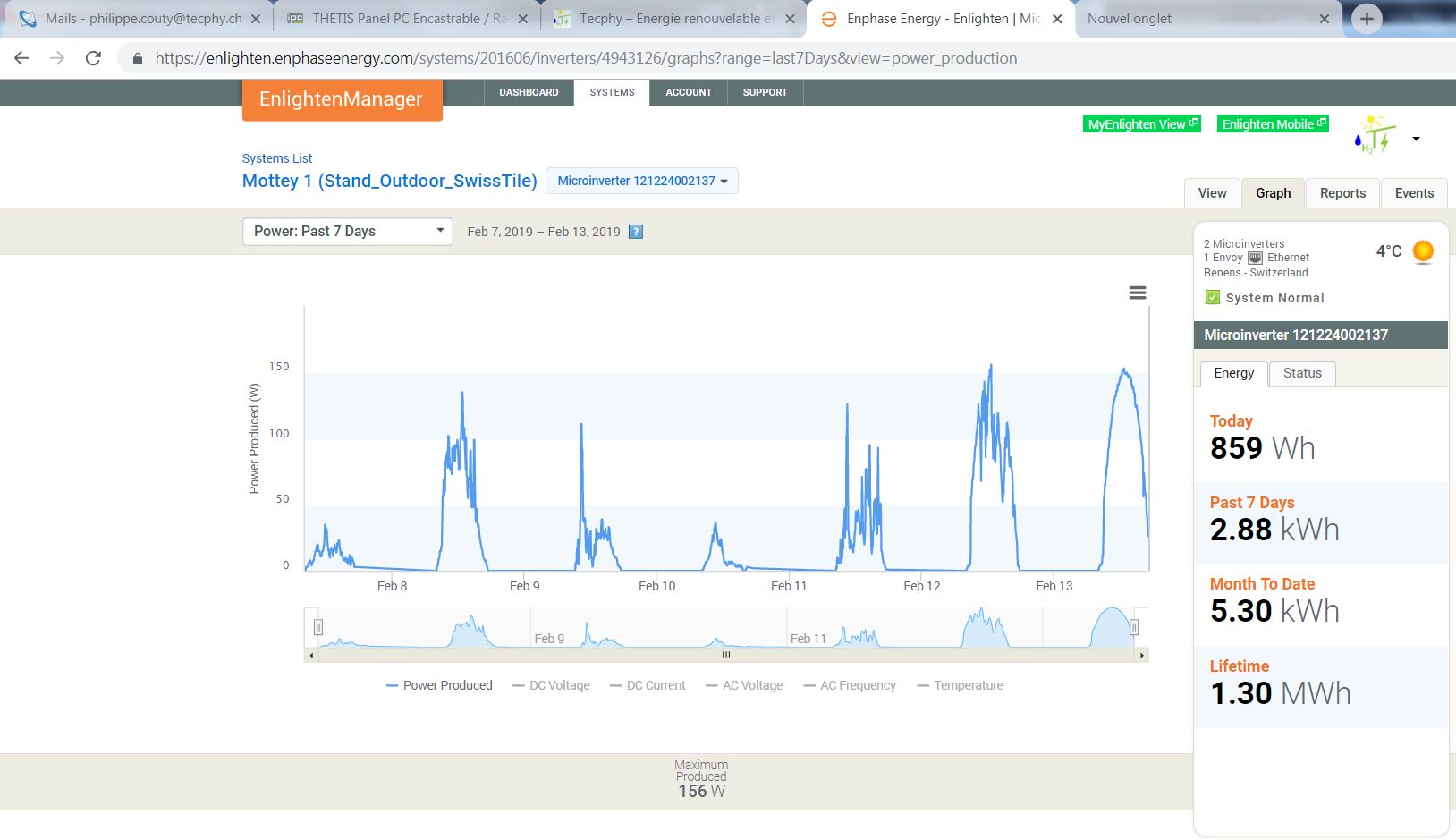Reload the page with refresh icon
This screenshot has height=840, width=1456.
click(x=93, y=58)
